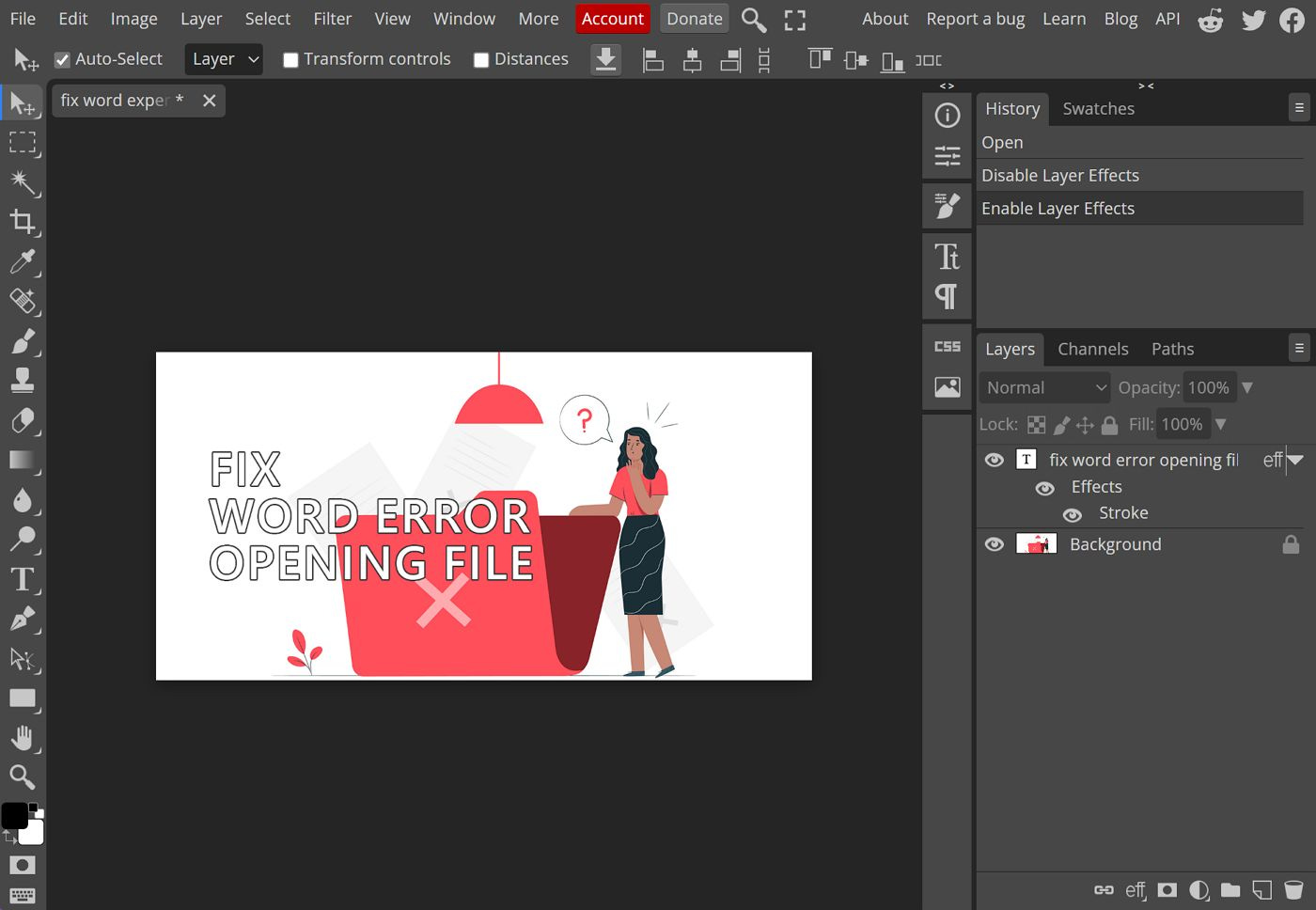Select the Disable Layer Effects history state
1316x910 pixels.
(x=1060, y=175)
